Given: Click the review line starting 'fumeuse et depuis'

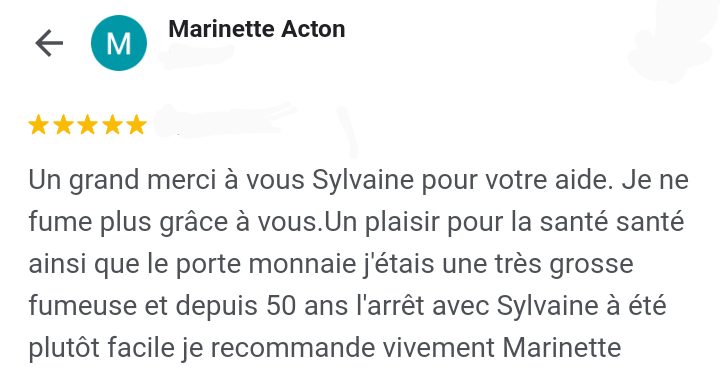Looking at the screenshot, I should [x=347, y=306].
